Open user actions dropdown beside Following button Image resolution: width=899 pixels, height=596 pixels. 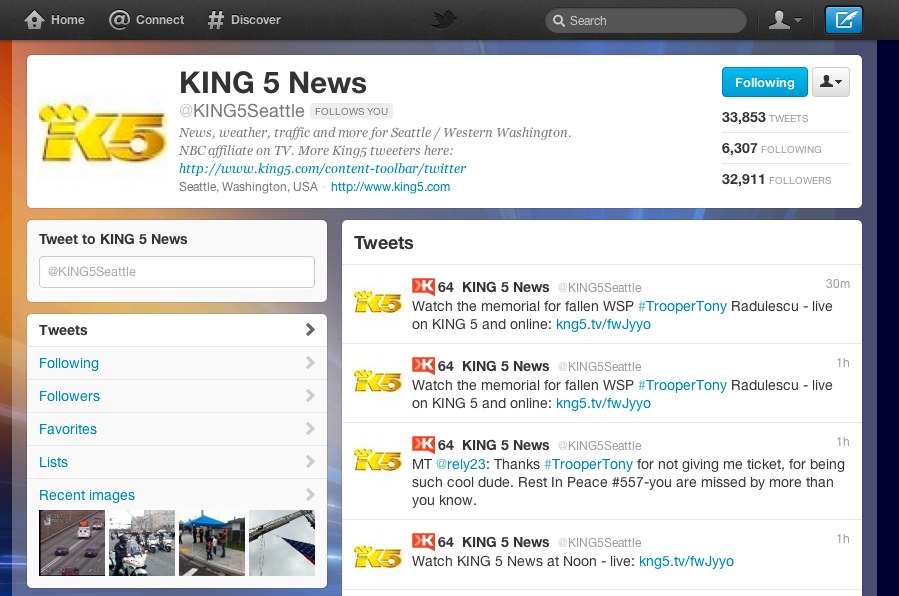point(831,83)
